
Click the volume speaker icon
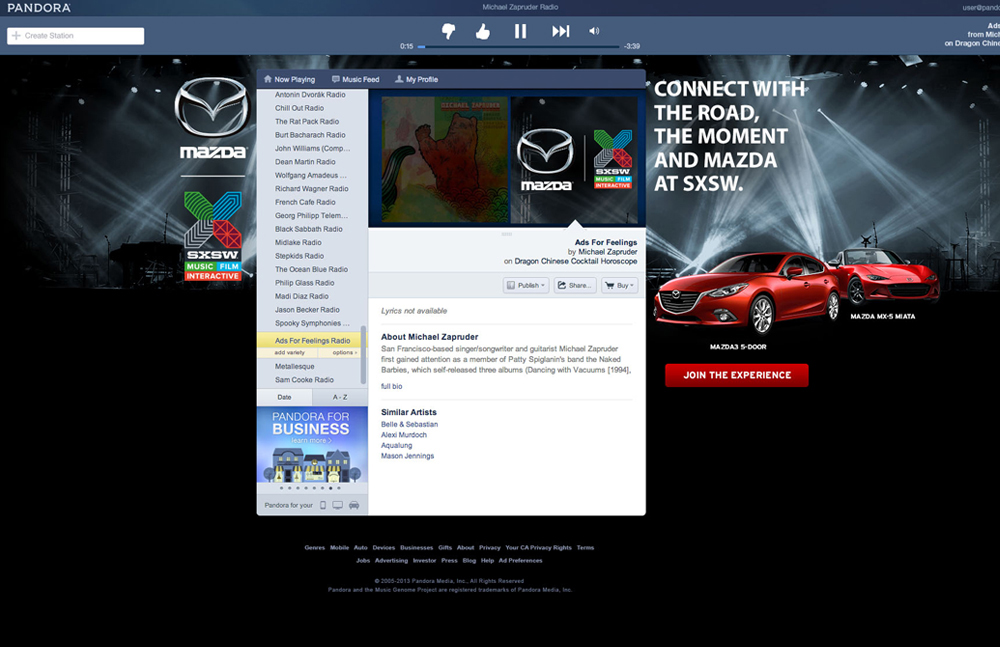[x=594, y=31]
